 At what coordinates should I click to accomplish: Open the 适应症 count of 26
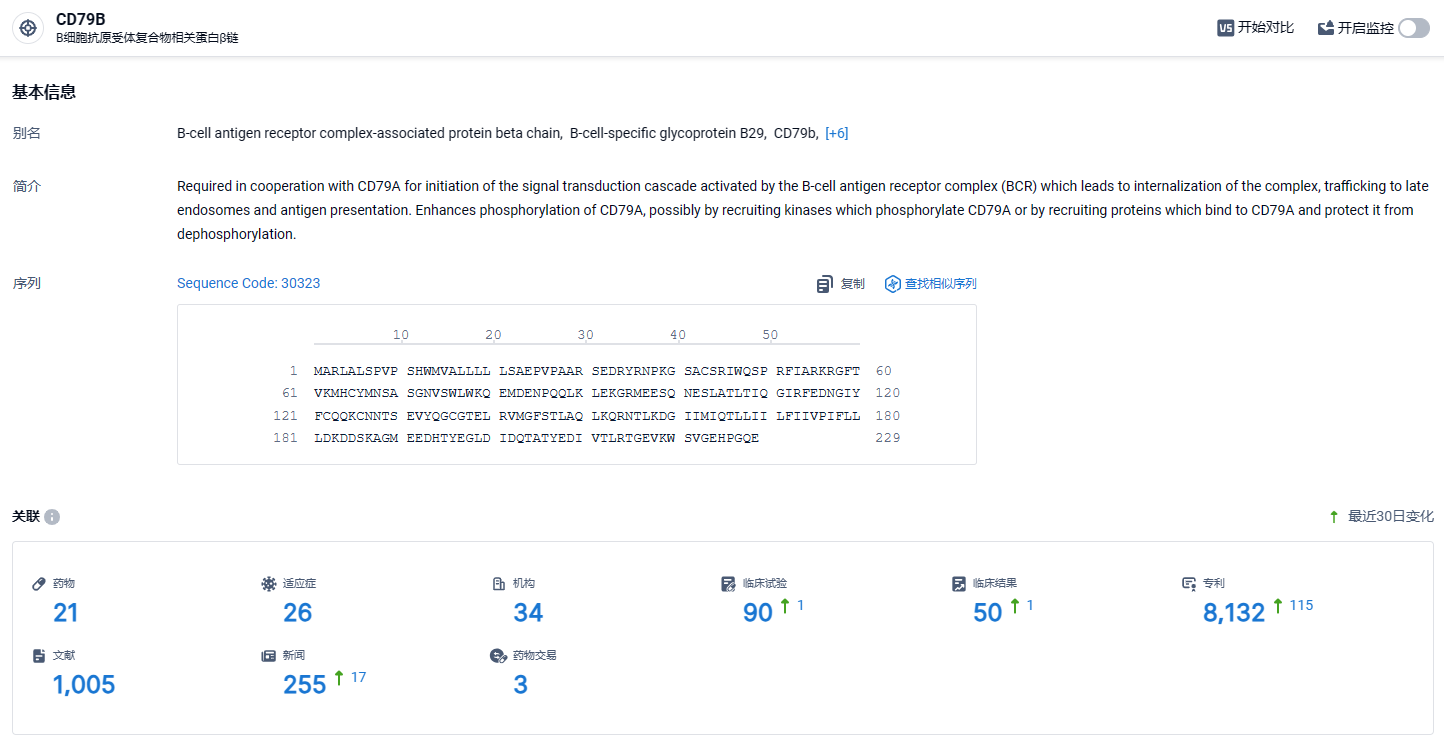297,613
